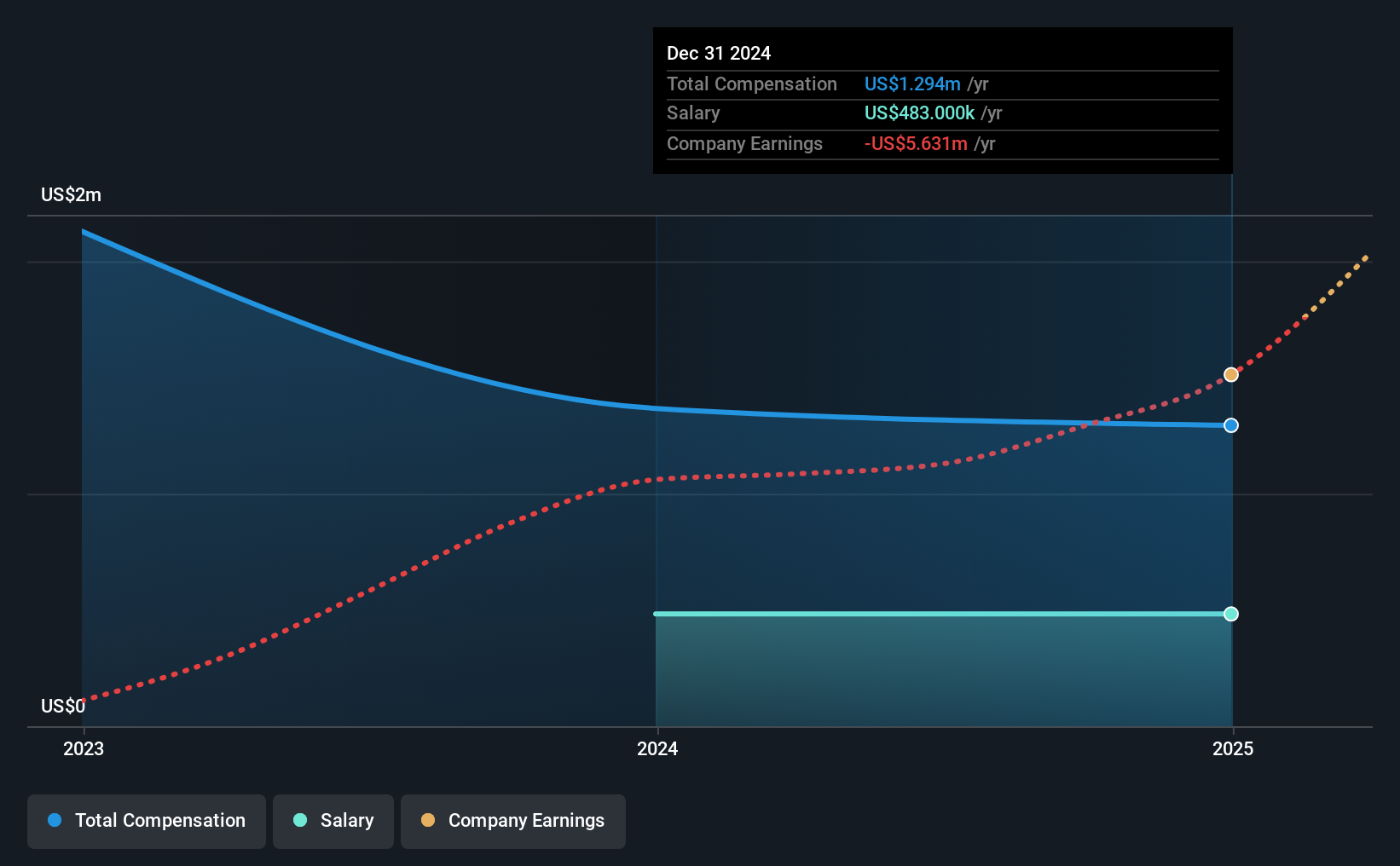The image size is (1400, 866).
Task: Click the tooltip Salary row label
Action: [x=693, y=113]
